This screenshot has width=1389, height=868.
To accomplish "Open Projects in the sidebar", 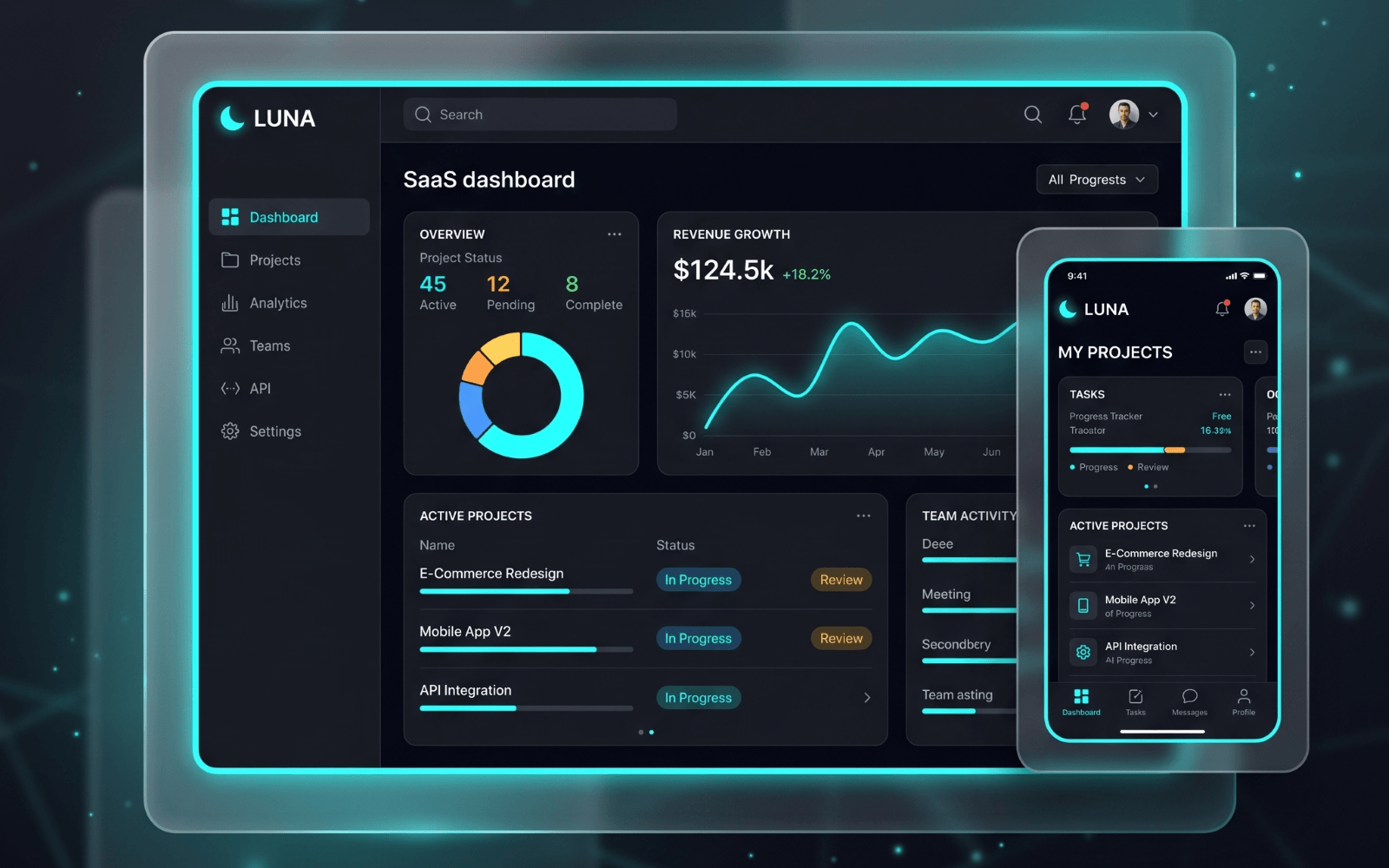I will [x=261, y=260].
